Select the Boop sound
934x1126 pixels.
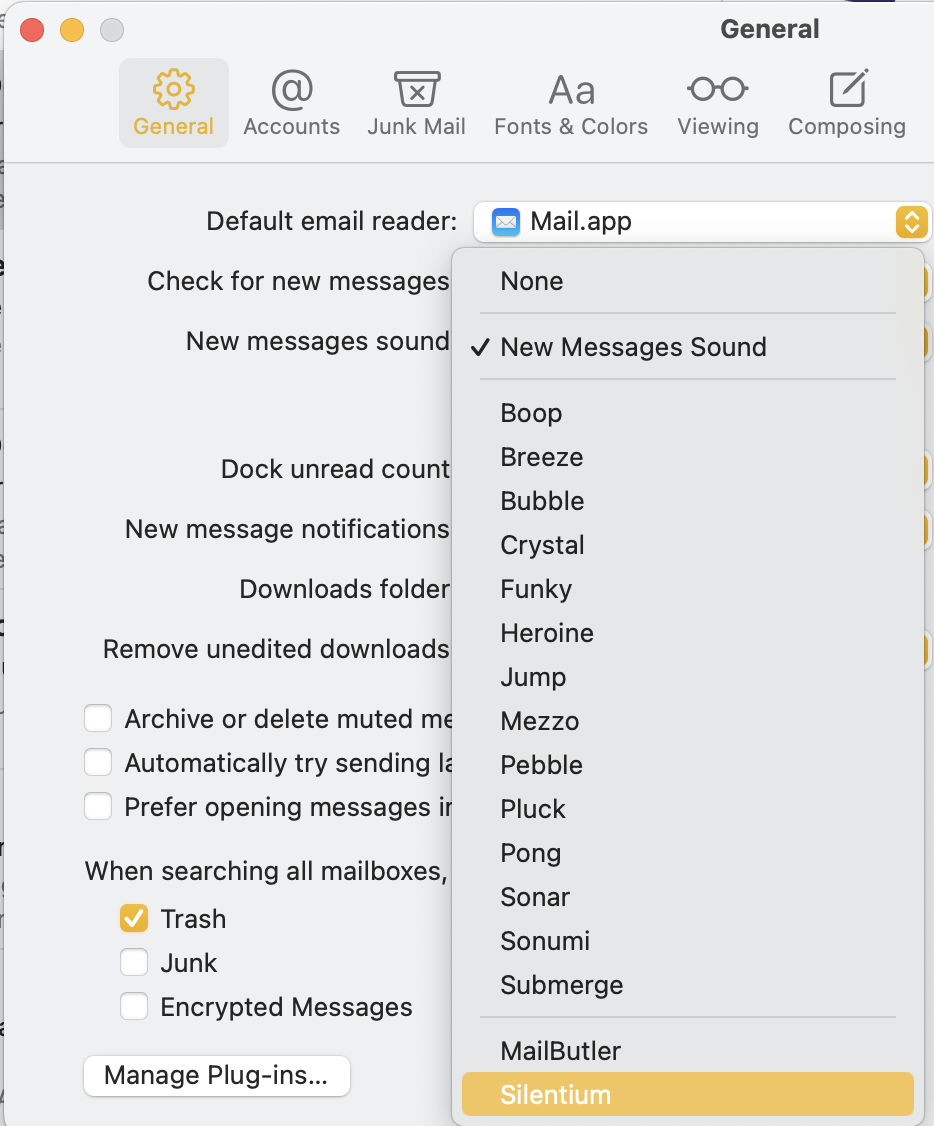click(688, 413)
